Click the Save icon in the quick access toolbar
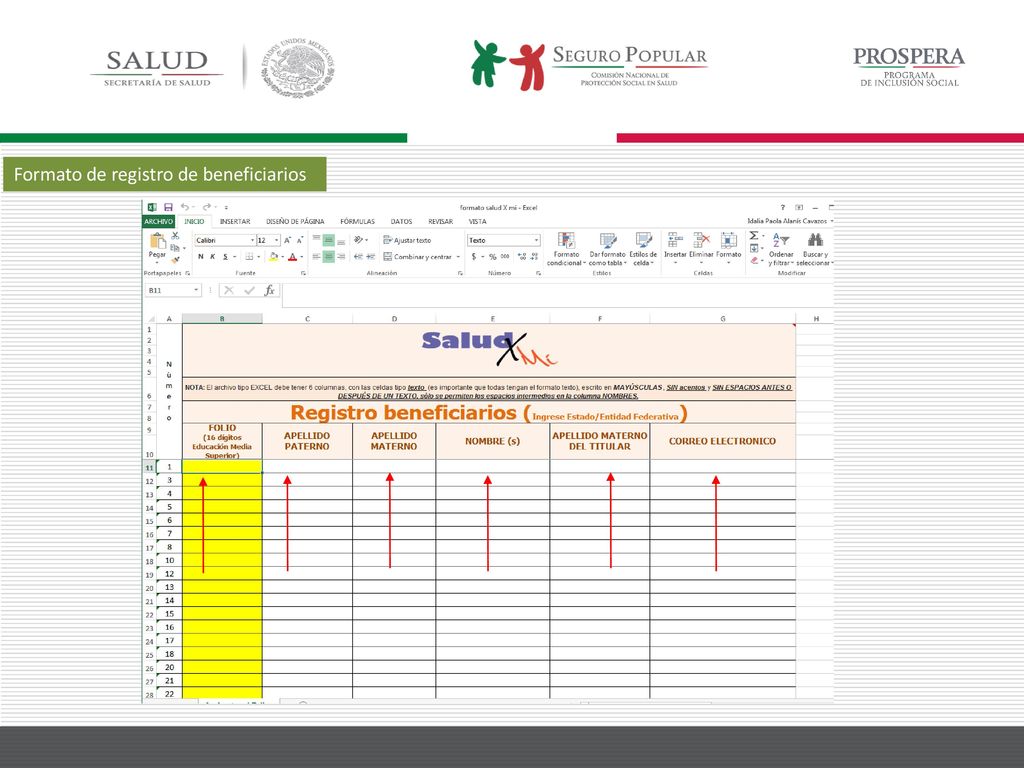 168,207
